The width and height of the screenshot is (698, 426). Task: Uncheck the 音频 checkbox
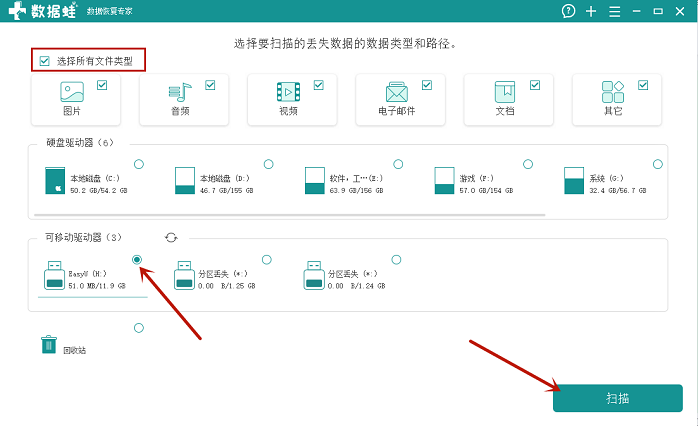(210, 85)
